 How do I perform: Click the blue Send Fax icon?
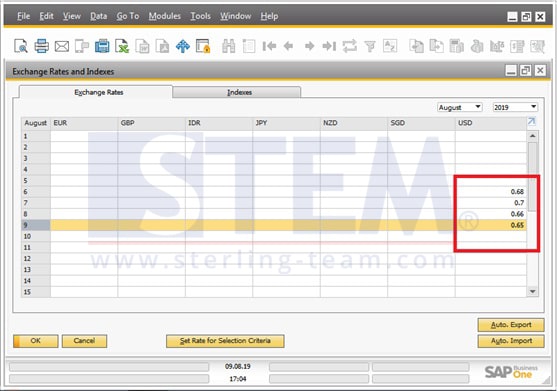point(102,46)
